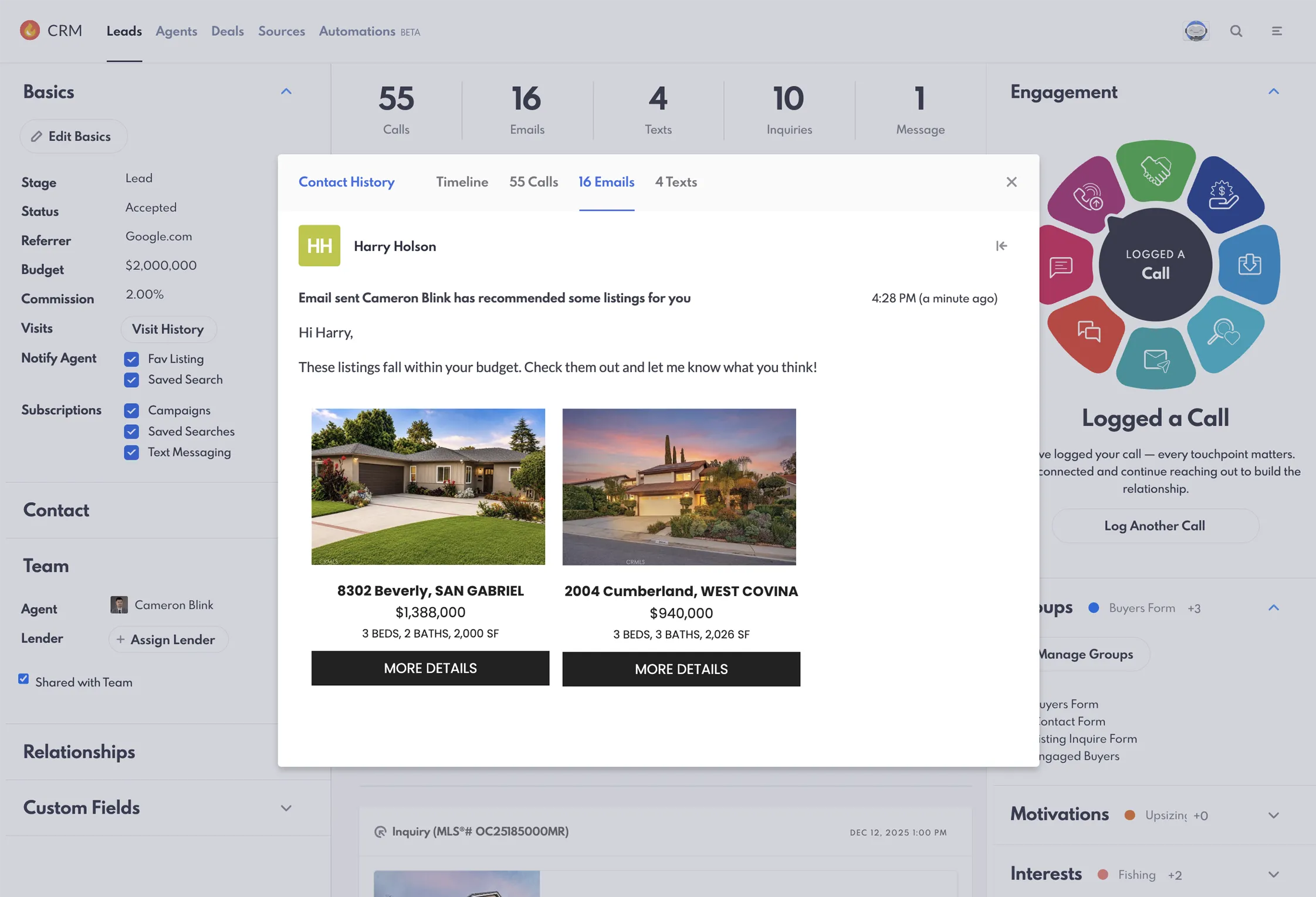
Task: Expand the Interests section
Action: (x=1273, y=875)
